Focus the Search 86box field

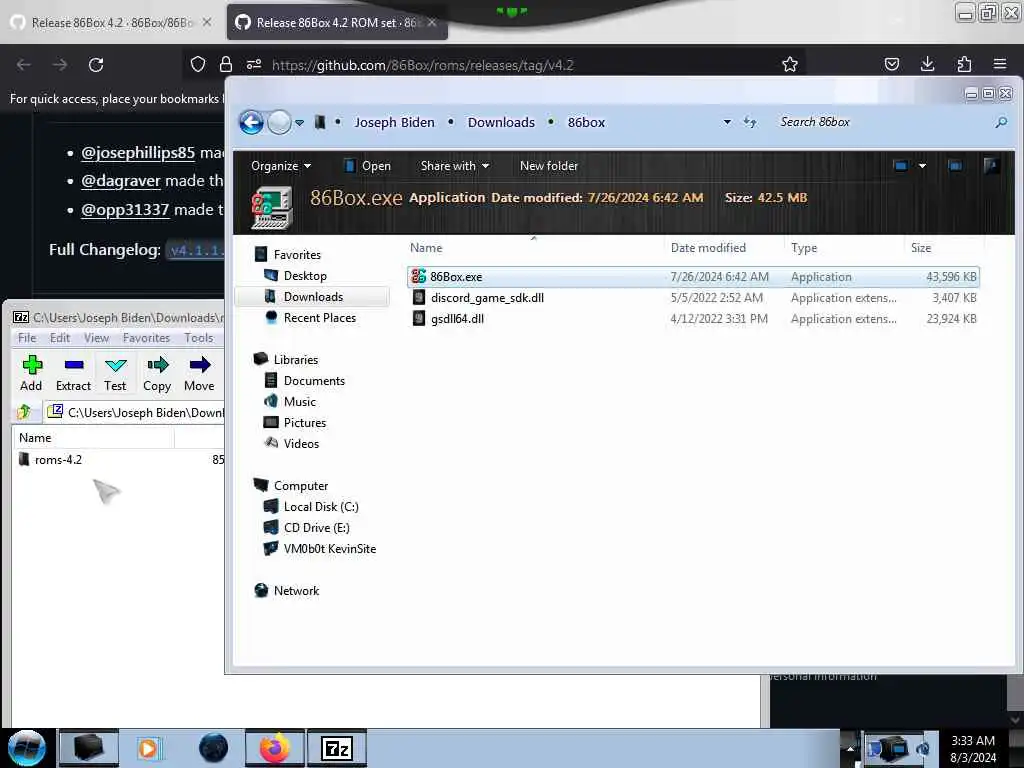click(x=882, y=122)
